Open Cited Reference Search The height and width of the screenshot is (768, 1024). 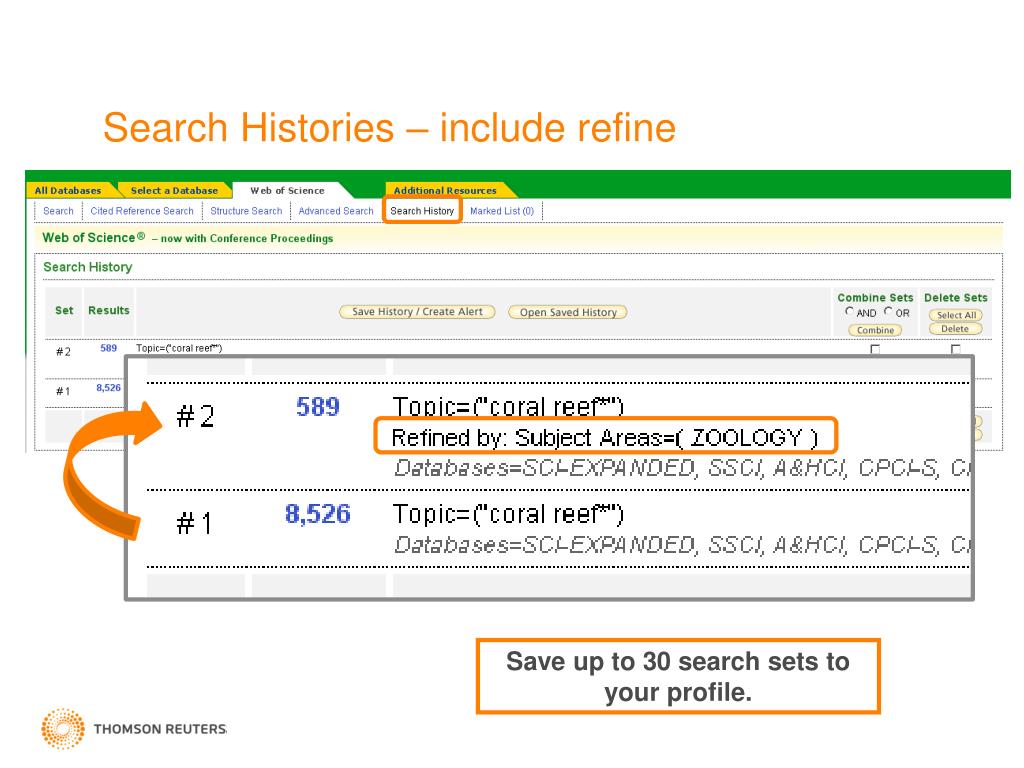(x=142, y=211)
